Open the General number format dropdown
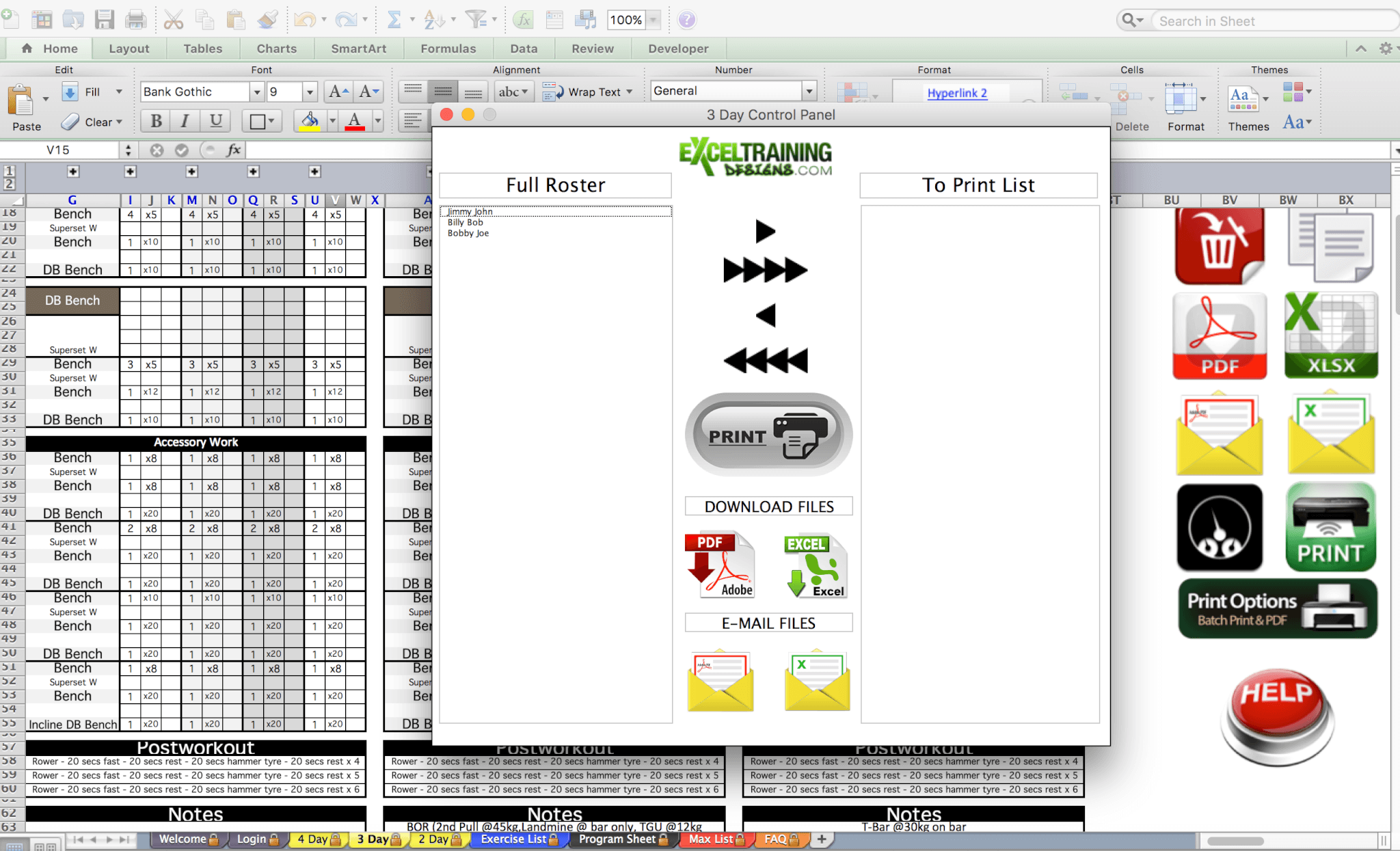 (809, 91)
